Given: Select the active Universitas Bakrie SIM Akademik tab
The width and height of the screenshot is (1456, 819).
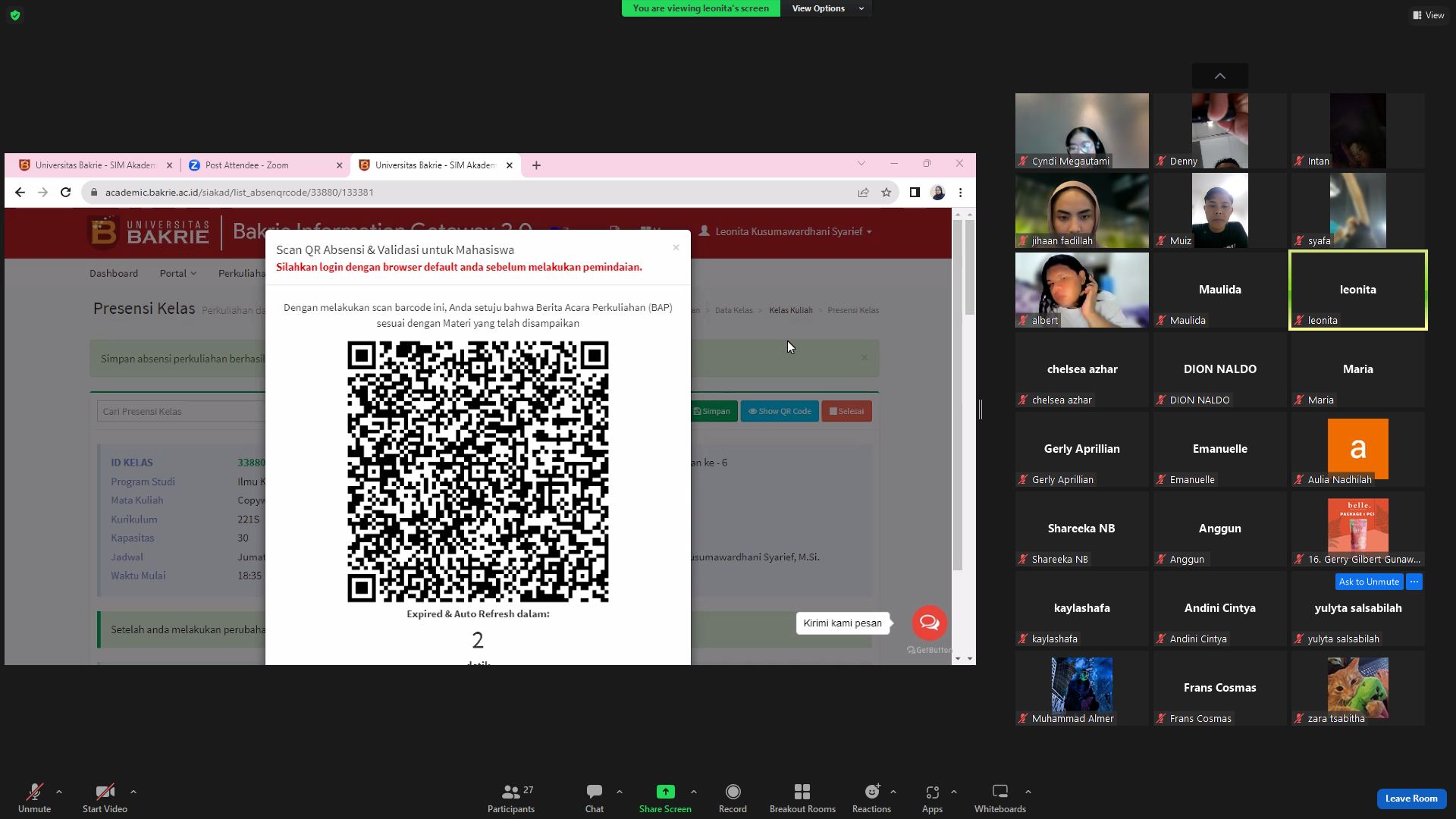Looking at the screenshot, I should [435, 165].
